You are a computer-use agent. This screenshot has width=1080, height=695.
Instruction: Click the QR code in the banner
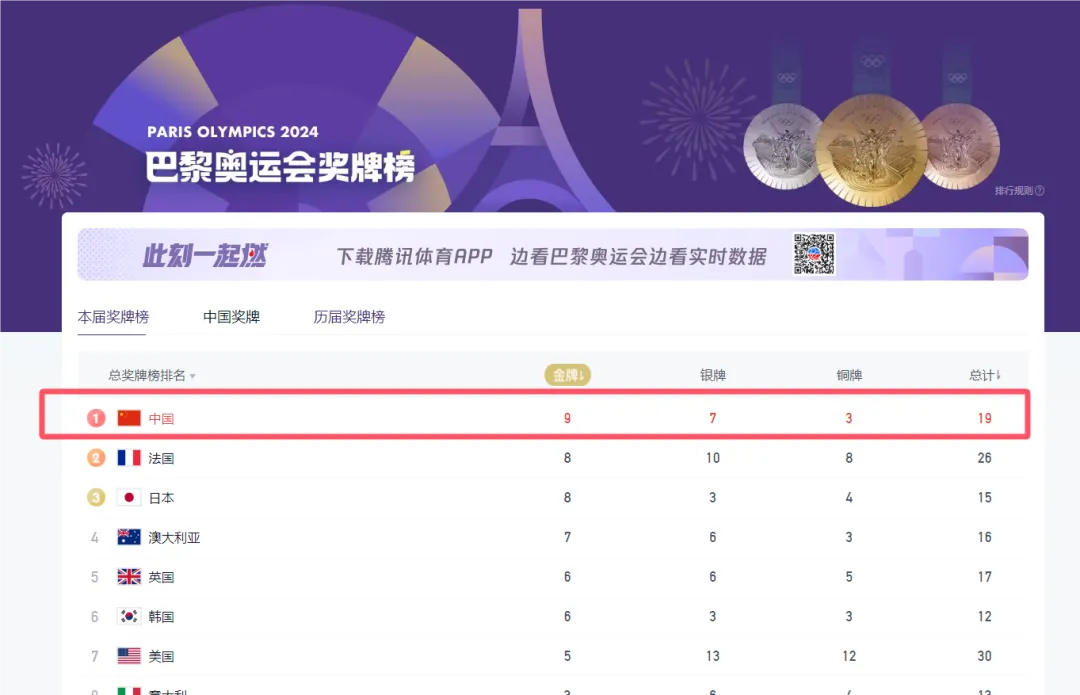point(814,254)
